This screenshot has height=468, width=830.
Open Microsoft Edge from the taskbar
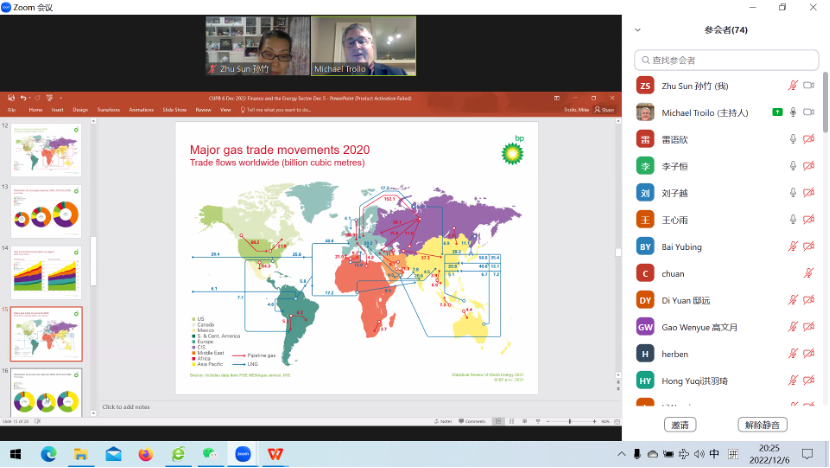tap(49, 454)
